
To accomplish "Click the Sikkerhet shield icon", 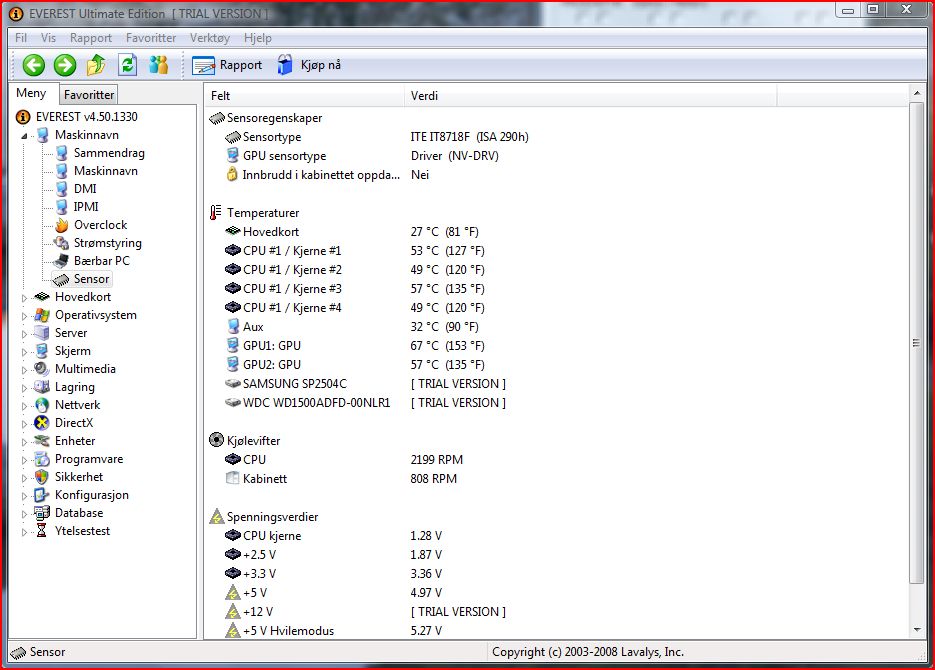I will point(42,477).
